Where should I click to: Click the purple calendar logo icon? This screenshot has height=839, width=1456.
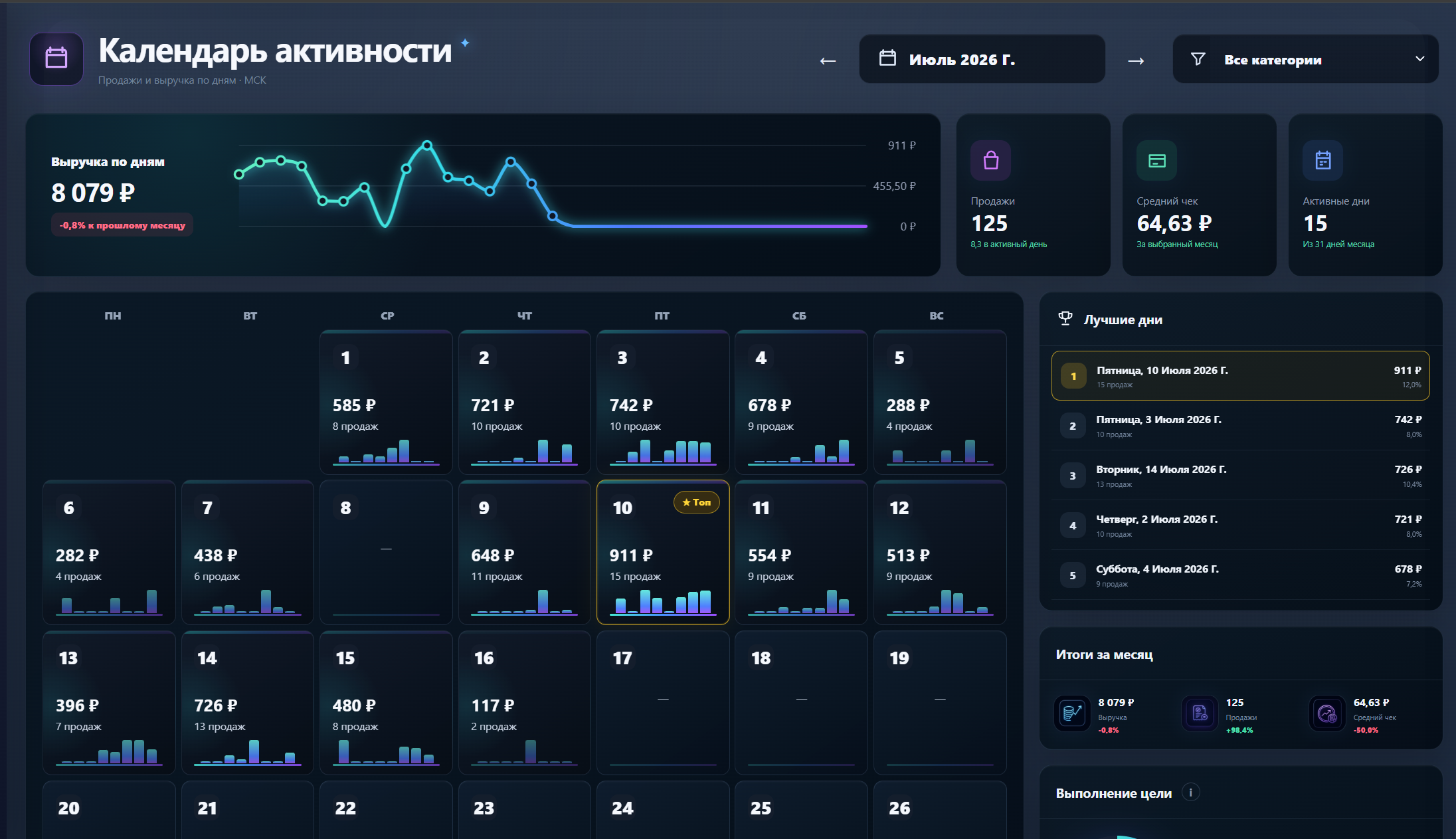[56, 58]
